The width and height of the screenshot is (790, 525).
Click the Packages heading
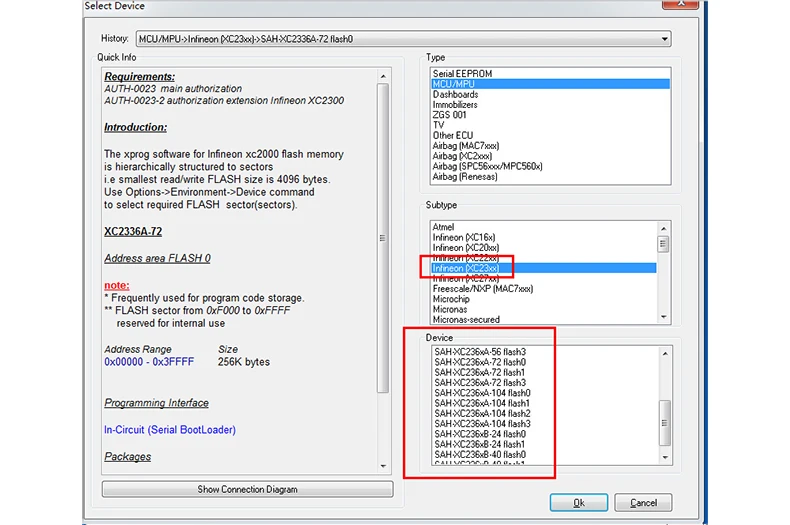pyautogui.click(x=127, y=456)
